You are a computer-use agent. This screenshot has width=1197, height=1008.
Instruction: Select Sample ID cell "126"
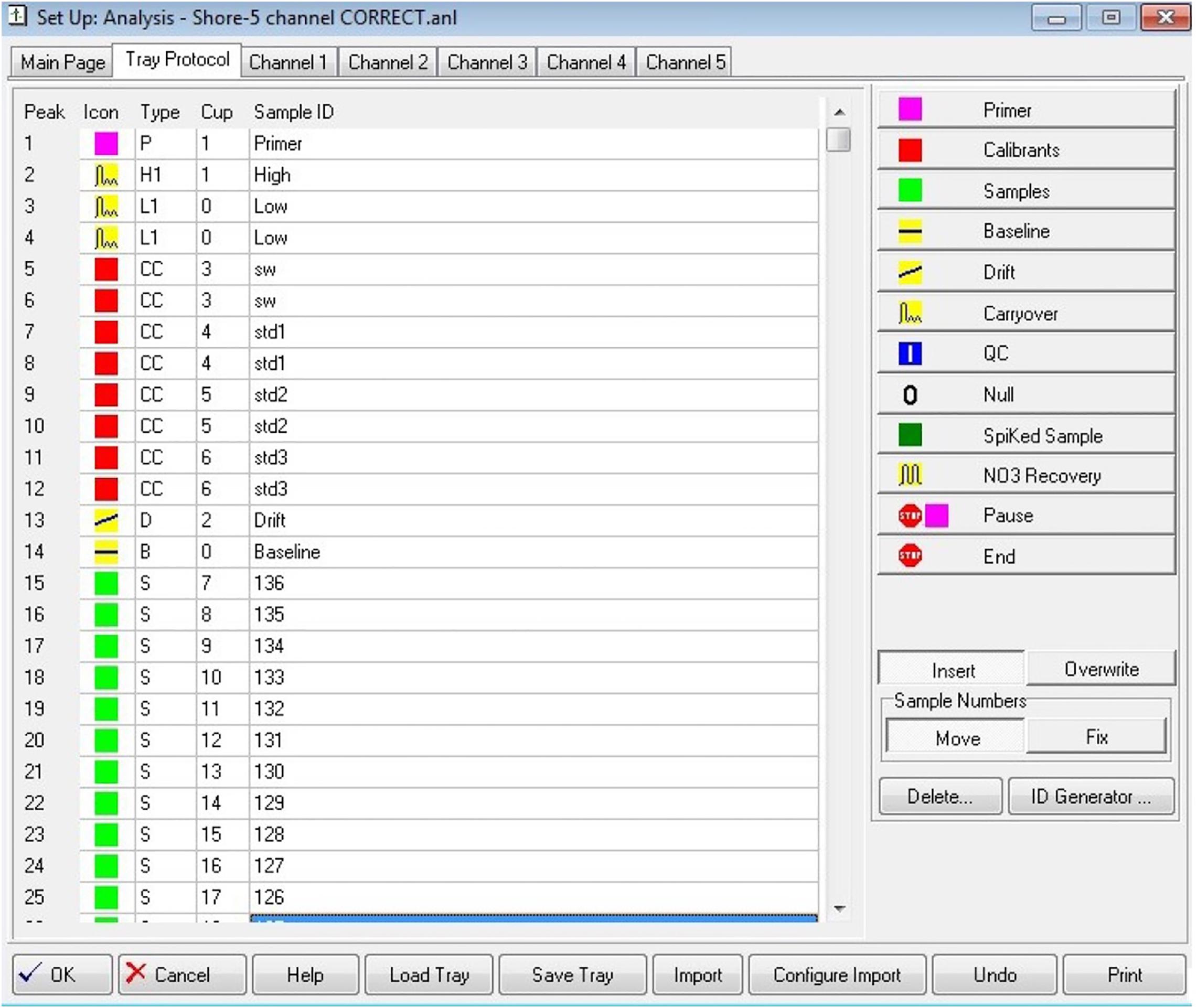tap(534, 897)
